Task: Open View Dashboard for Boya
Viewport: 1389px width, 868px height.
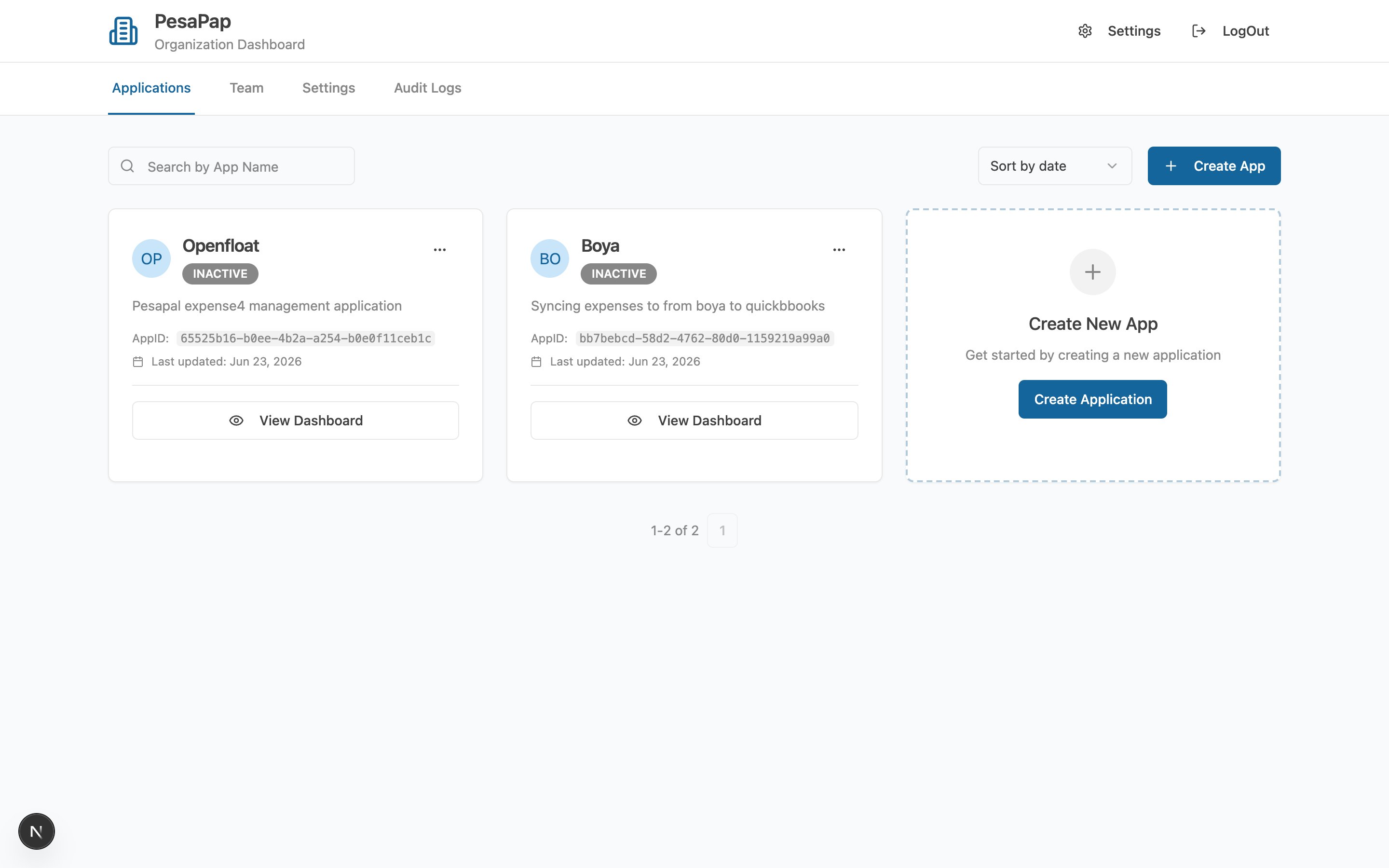Action: (694, 421)
